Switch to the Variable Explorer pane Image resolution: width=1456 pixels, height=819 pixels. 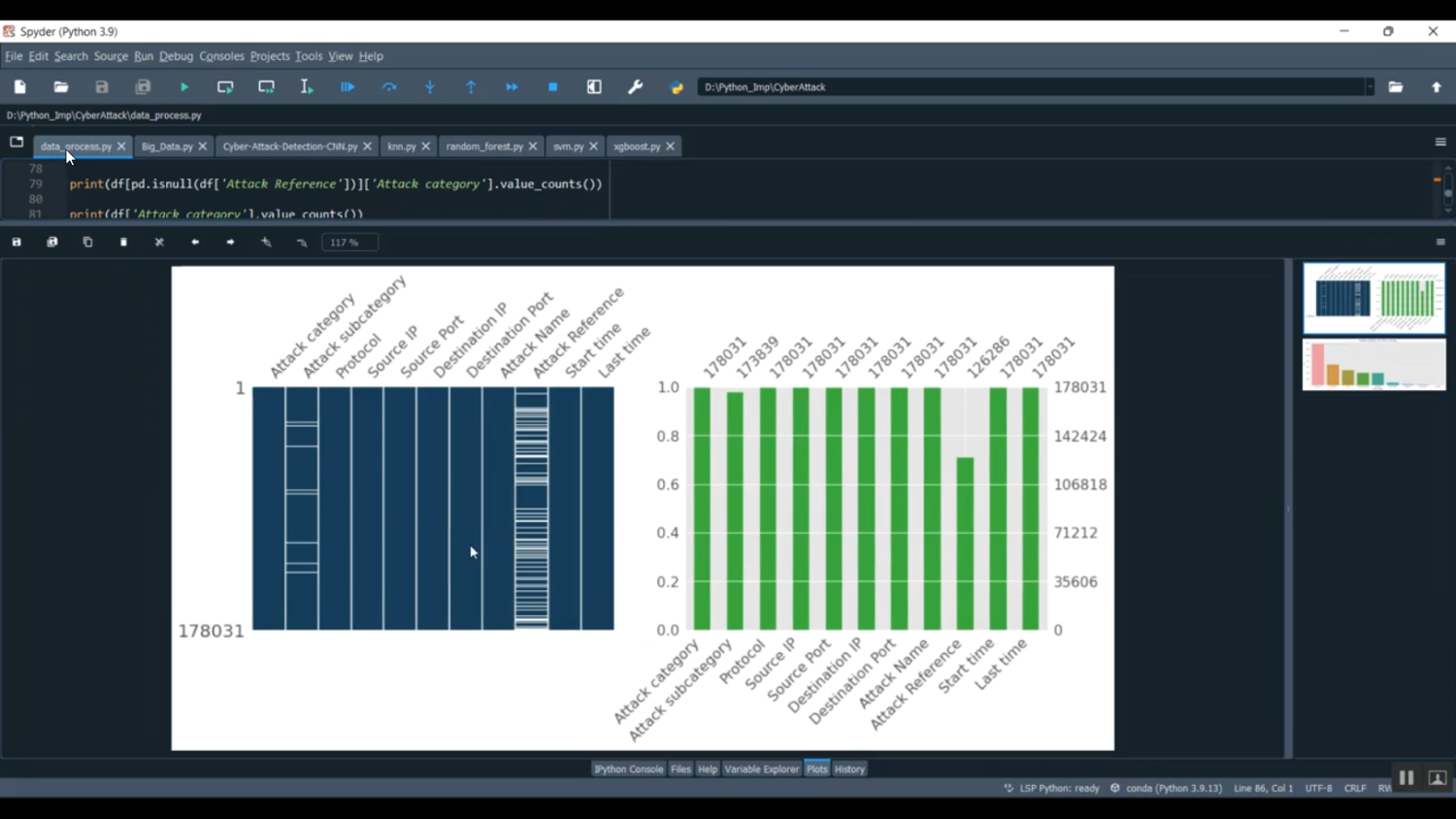(x=761, y=770)
